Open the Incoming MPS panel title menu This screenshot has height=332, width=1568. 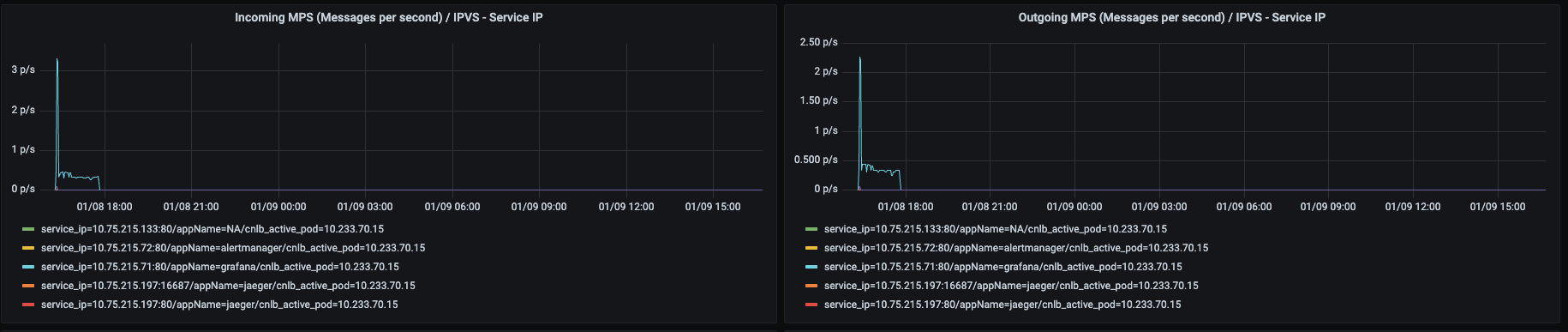[x=388, y=17]
